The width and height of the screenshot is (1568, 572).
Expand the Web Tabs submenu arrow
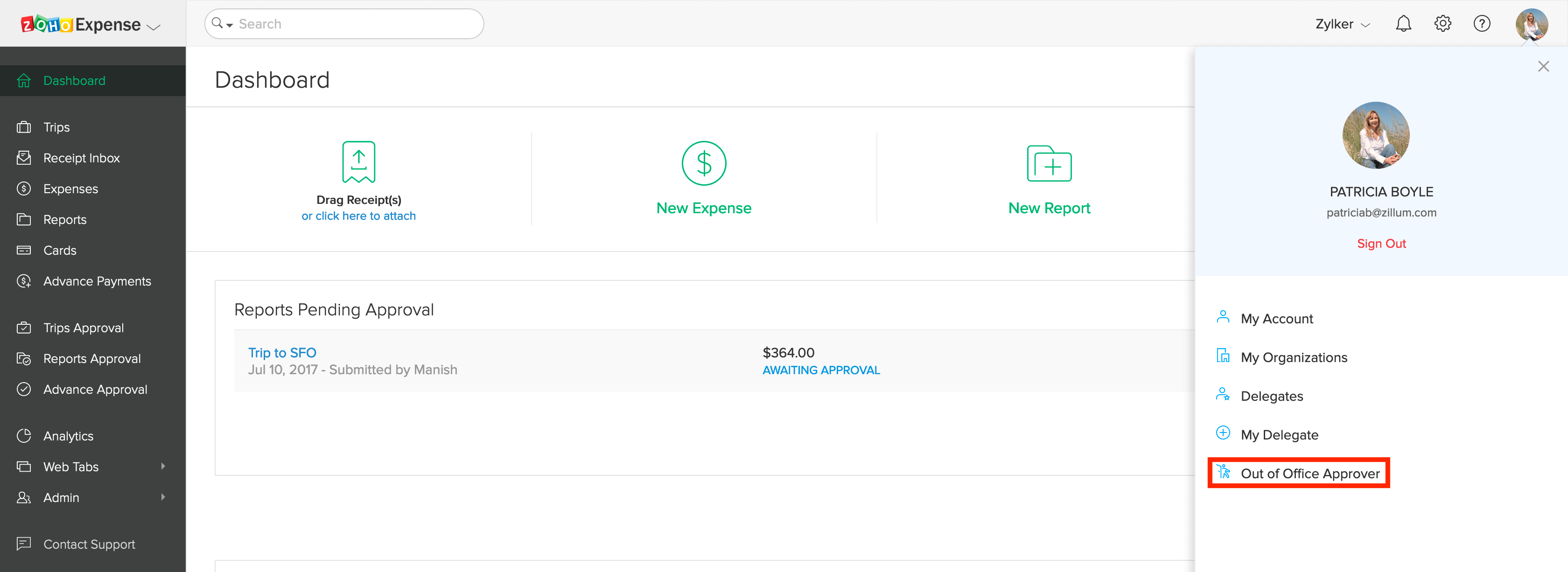point(162,466)
